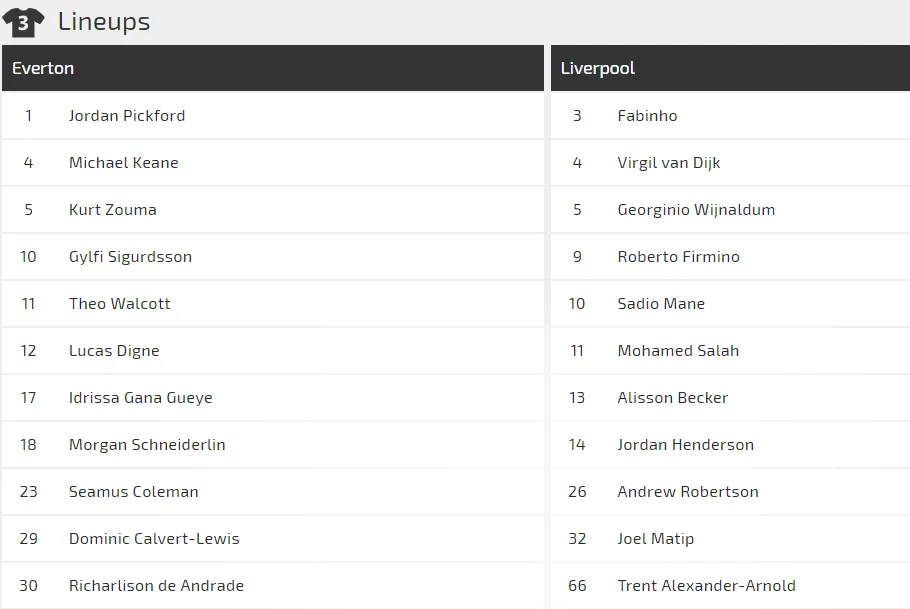
Task: Click on Kurt Zouma's name
Action: tap(113, 209)
